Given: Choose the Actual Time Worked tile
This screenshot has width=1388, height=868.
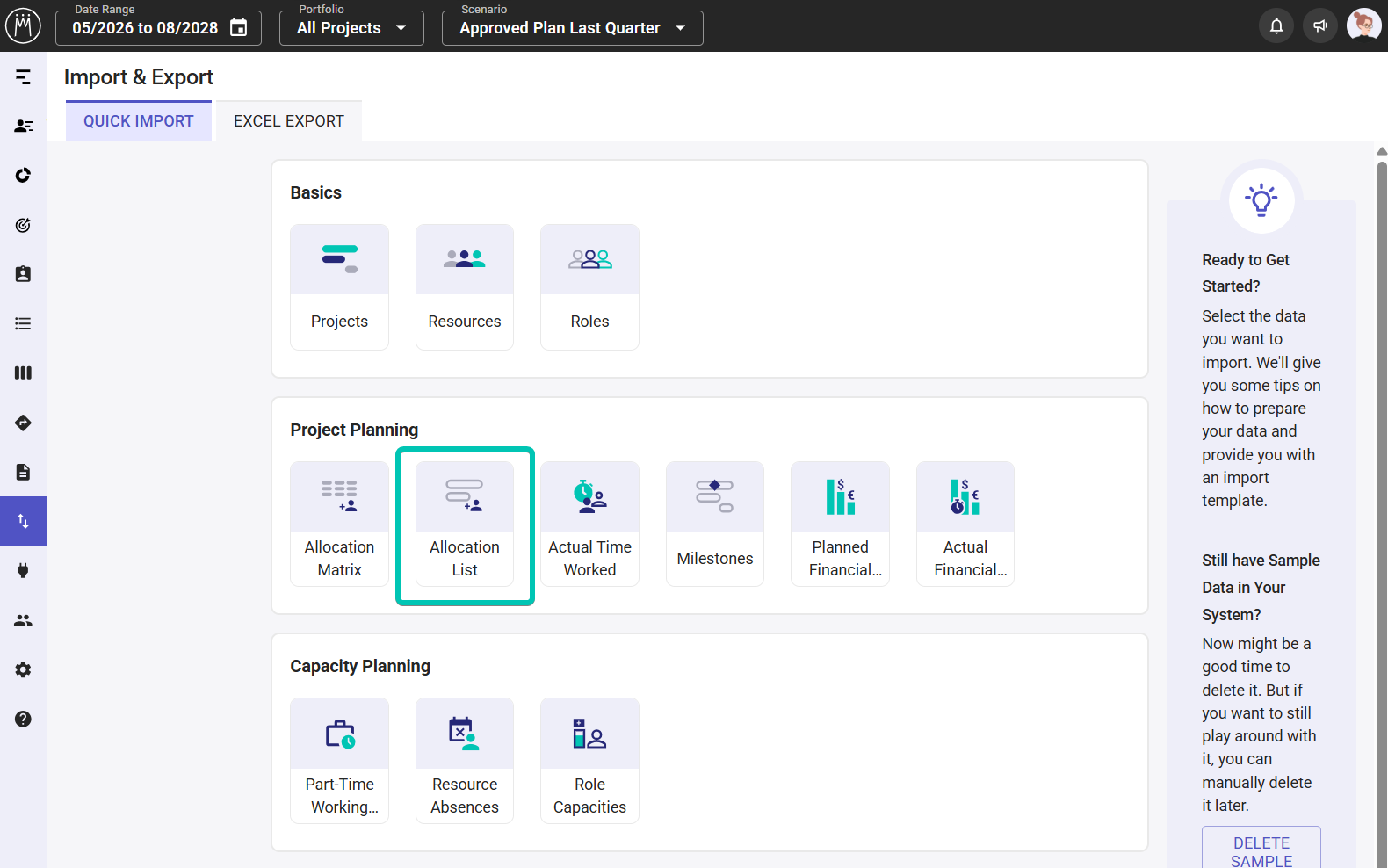Looking at the screenshot, I should [589, 524].
